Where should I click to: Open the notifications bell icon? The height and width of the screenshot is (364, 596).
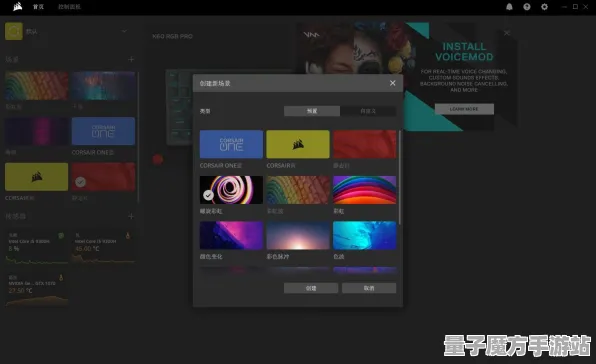(509, 7)
